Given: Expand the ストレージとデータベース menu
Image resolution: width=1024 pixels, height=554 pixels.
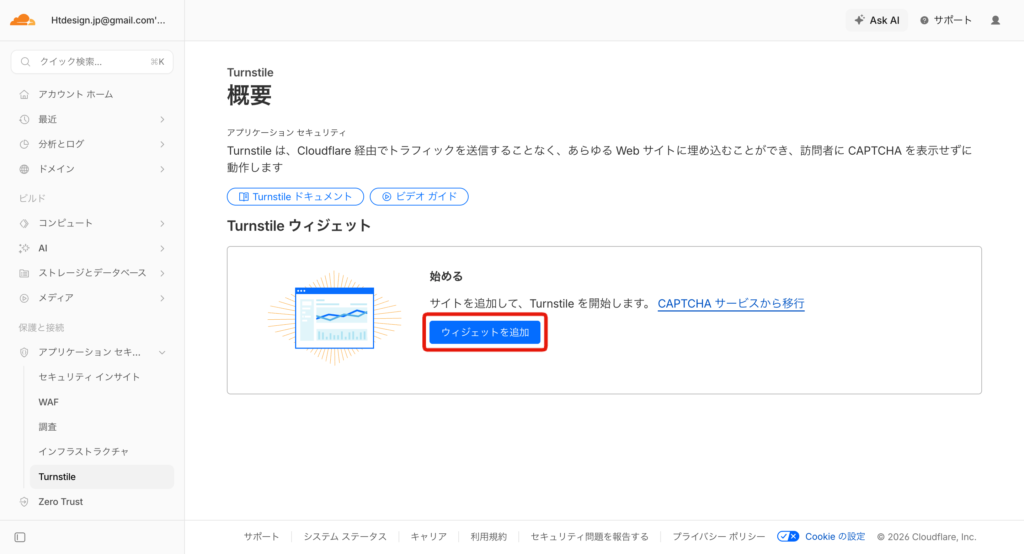Looking at the screenshot, I should click(92, 273).
